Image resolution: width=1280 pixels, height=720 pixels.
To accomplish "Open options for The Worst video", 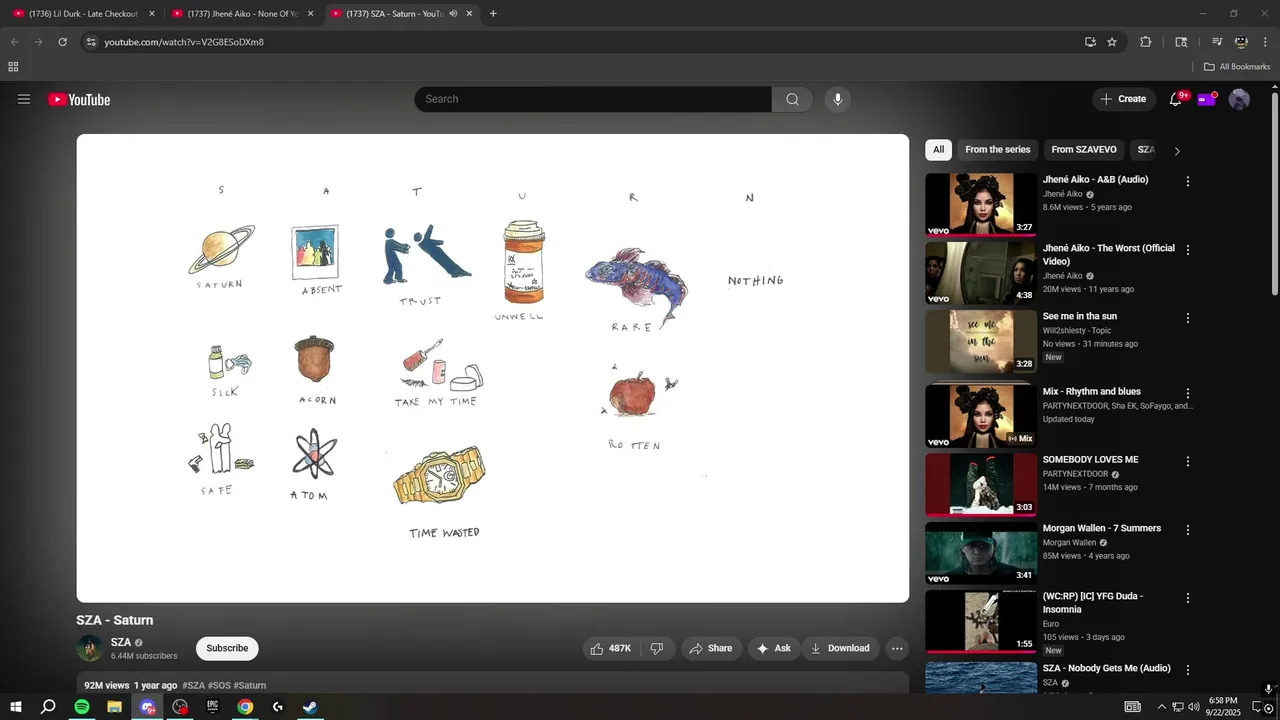I will coord(1188,250).
